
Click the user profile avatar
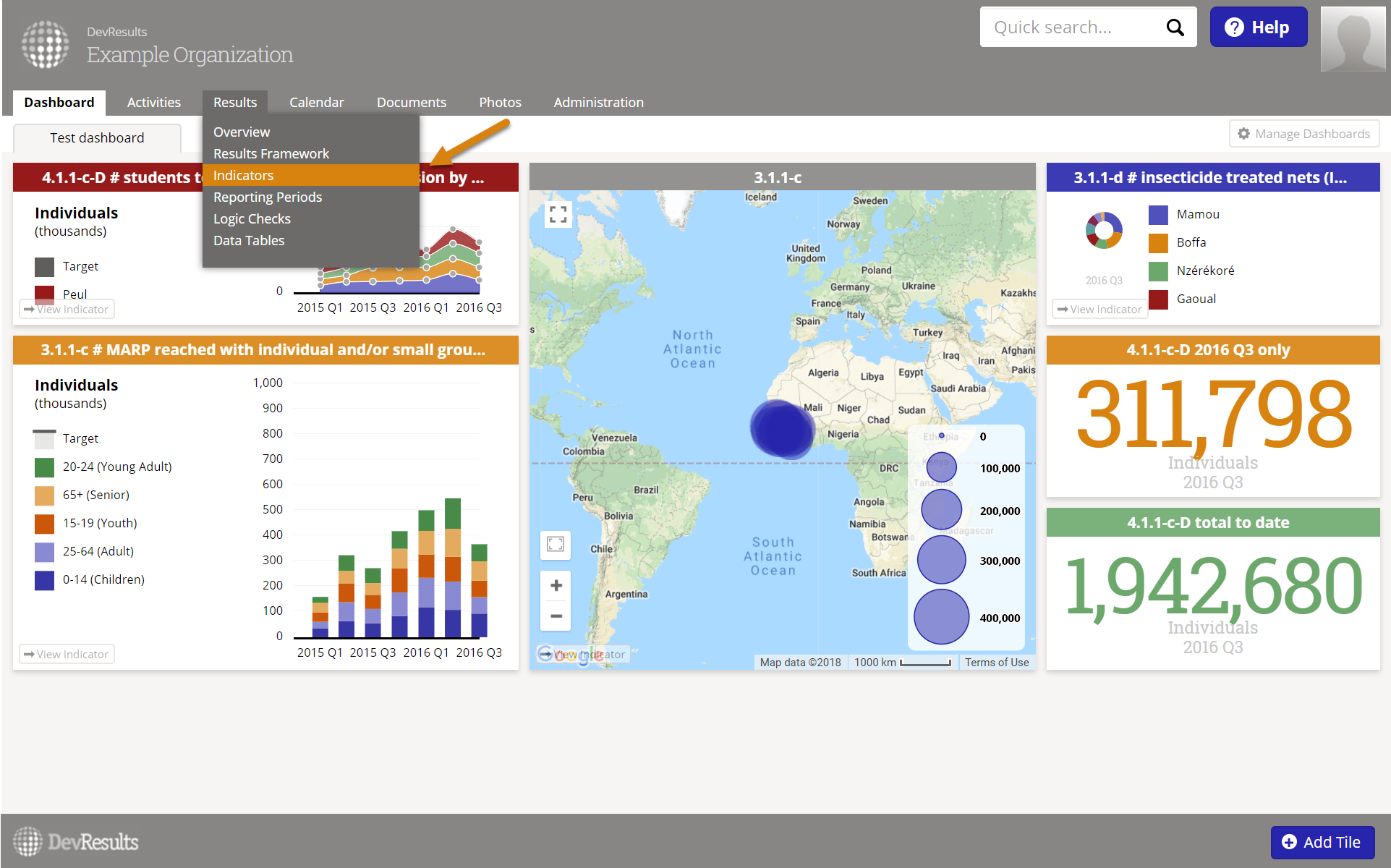pyautogui.click(x=1352, y=39)
